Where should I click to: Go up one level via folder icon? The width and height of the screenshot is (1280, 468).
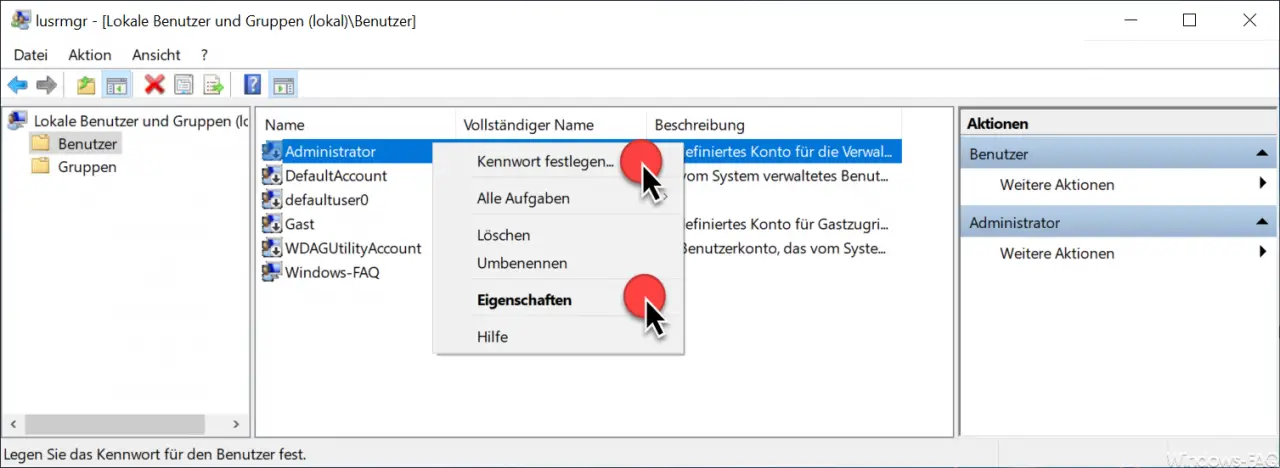[x=87, y=85]
